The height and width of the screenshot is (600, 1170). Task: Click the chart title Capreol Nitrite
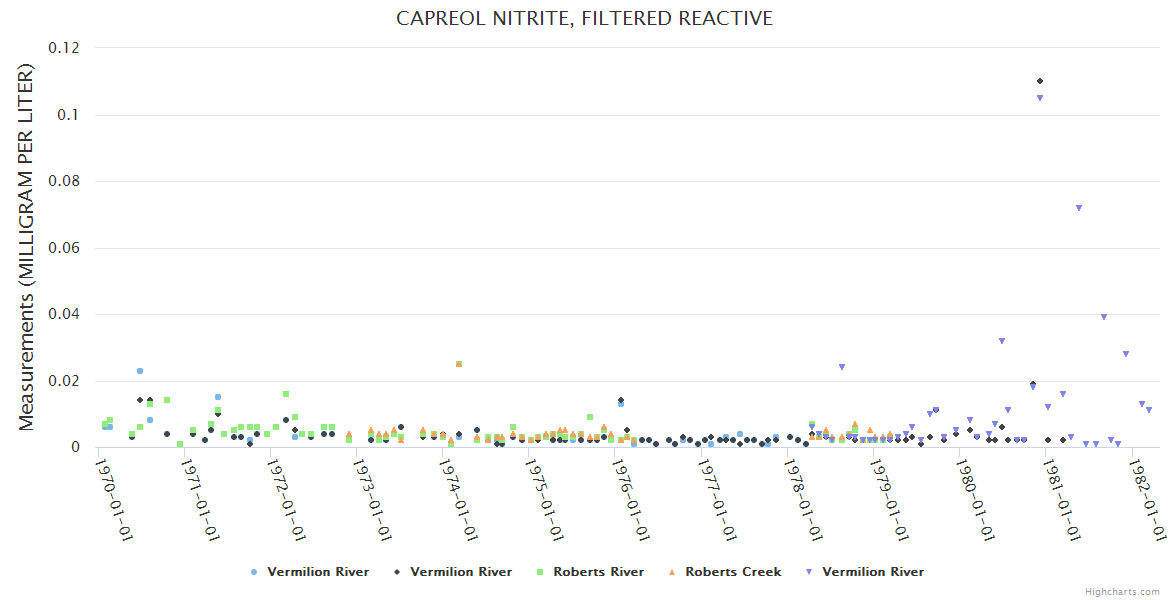tap(584, 19)
